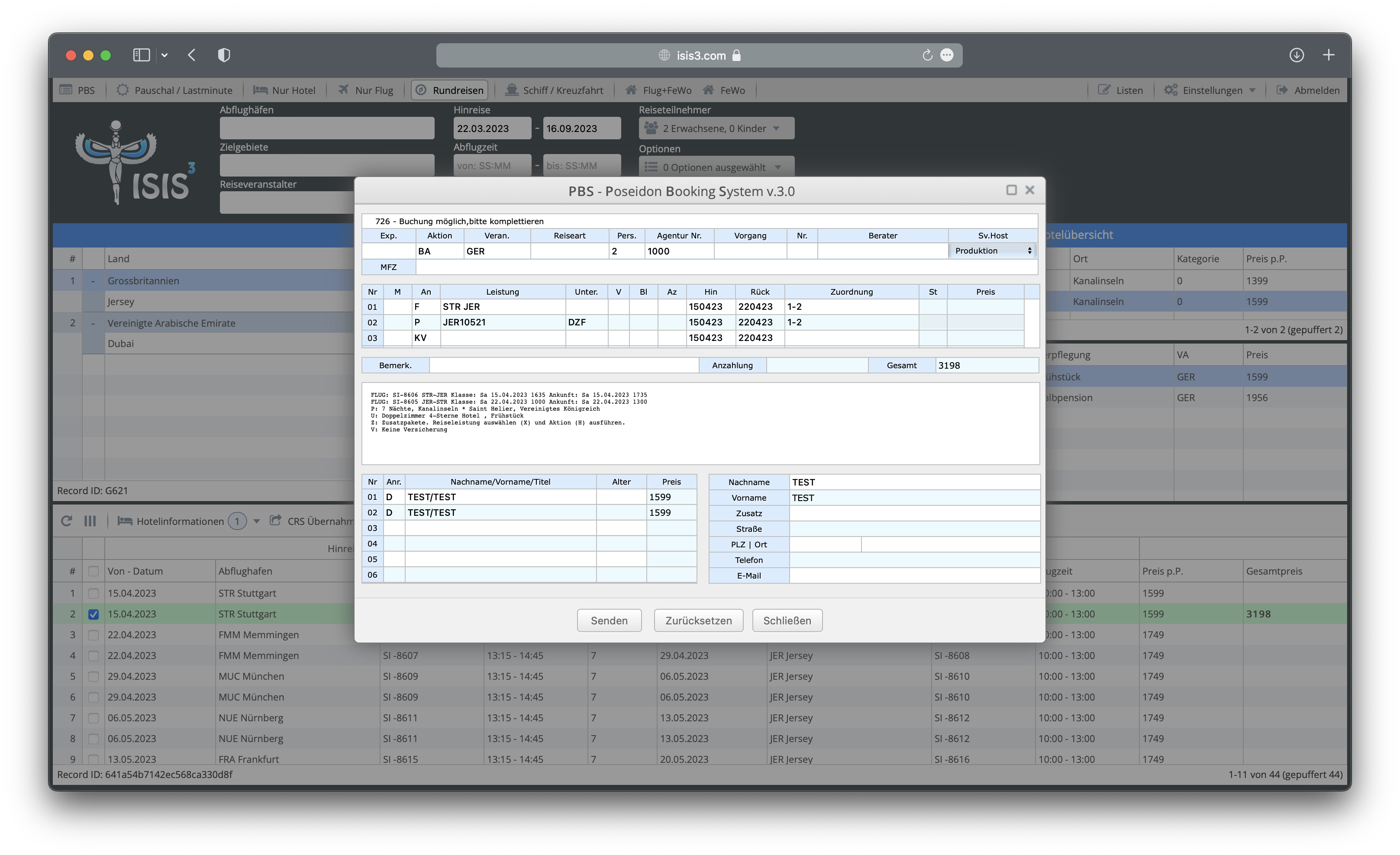Viewport: 1400px width, 855px height.
Task: Click the Zurücksetzen button
Action: tap(698, 620)
